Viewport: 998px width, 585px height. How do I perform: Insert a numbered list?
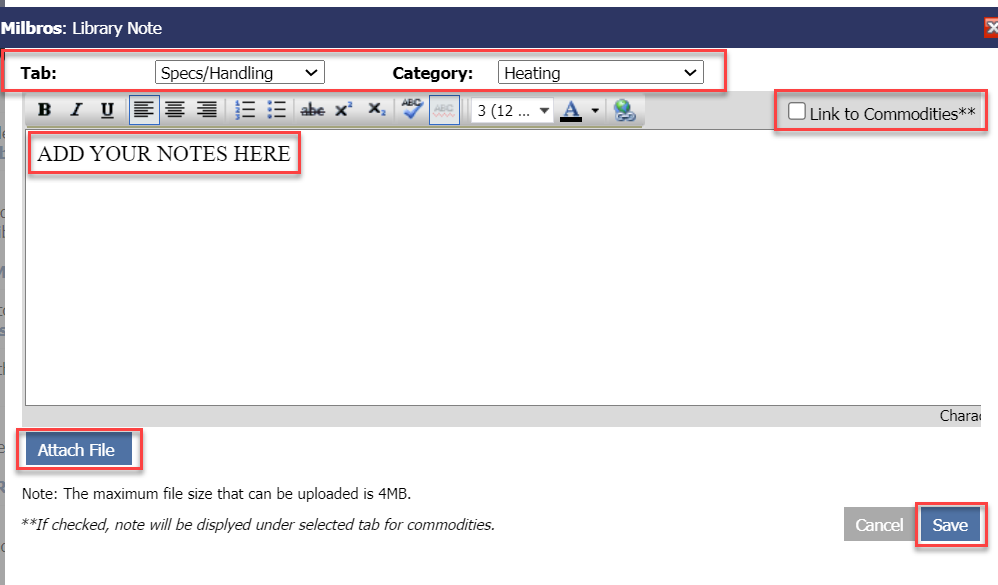(245, 110)
